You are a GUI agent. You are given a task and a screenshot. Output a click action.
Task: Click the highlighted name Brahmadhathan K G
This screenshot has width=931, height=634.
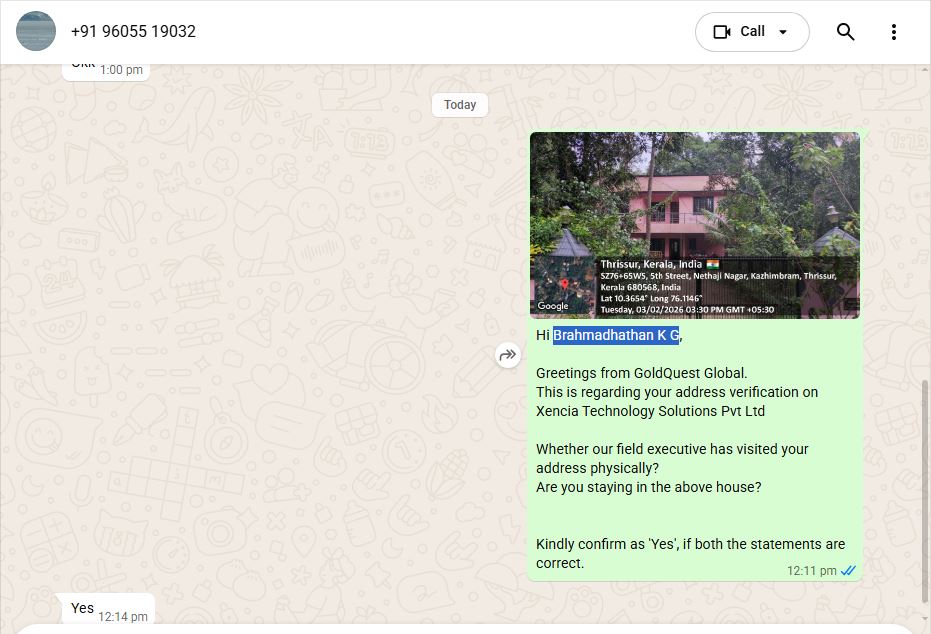616,335
